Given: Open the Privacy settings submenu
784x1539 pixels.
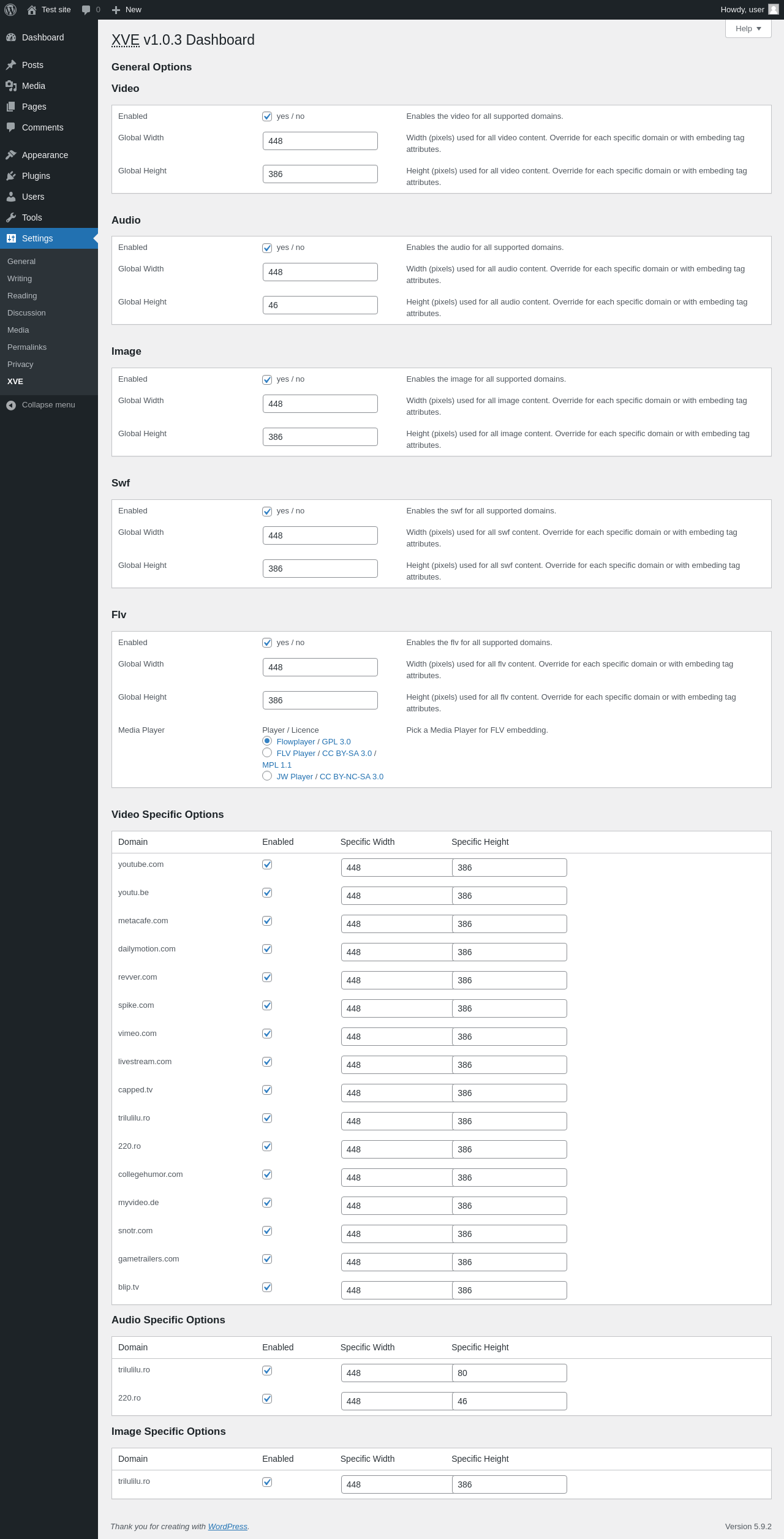Looking at the screenshot, I should tap(20, 365).
